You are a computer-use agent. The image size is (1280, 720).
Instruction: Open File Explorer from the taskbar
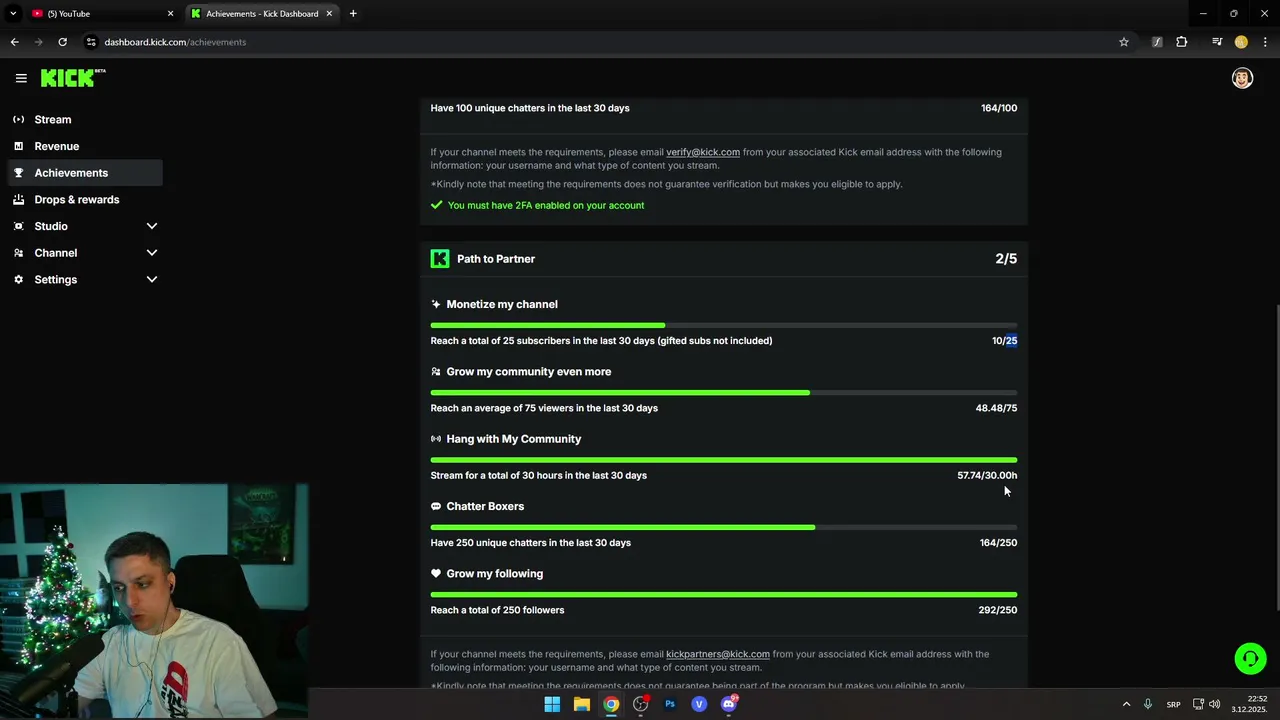pos(581,704)
